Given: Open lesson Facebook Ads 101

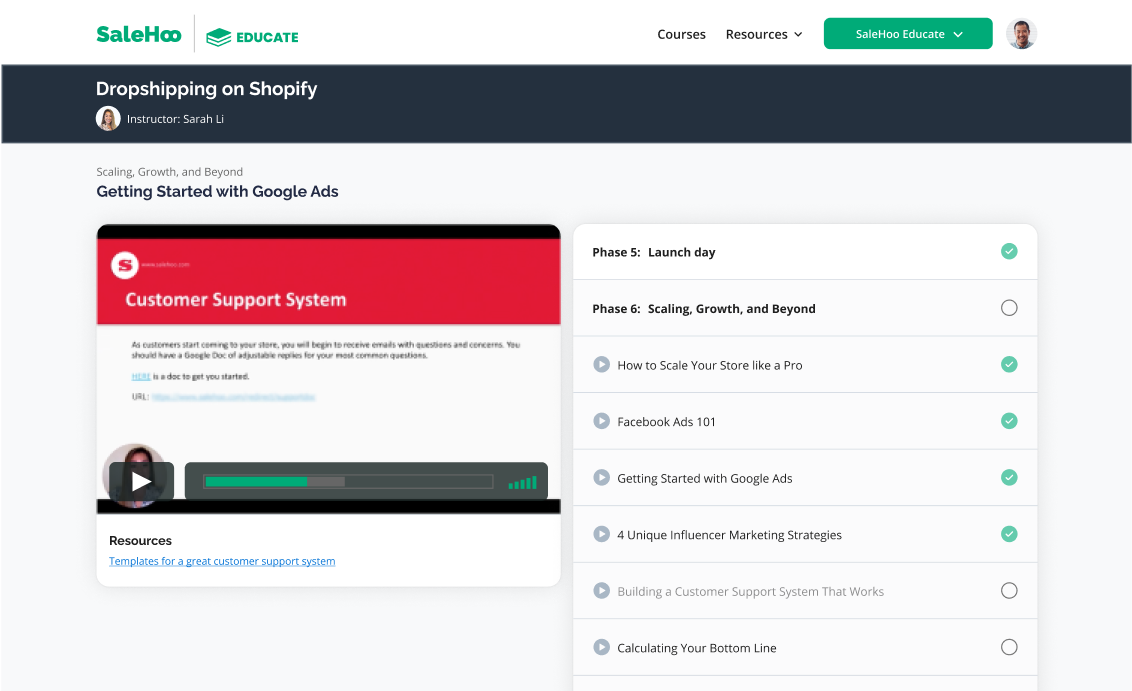Looking at the screenshot, I should pos(666,422).
